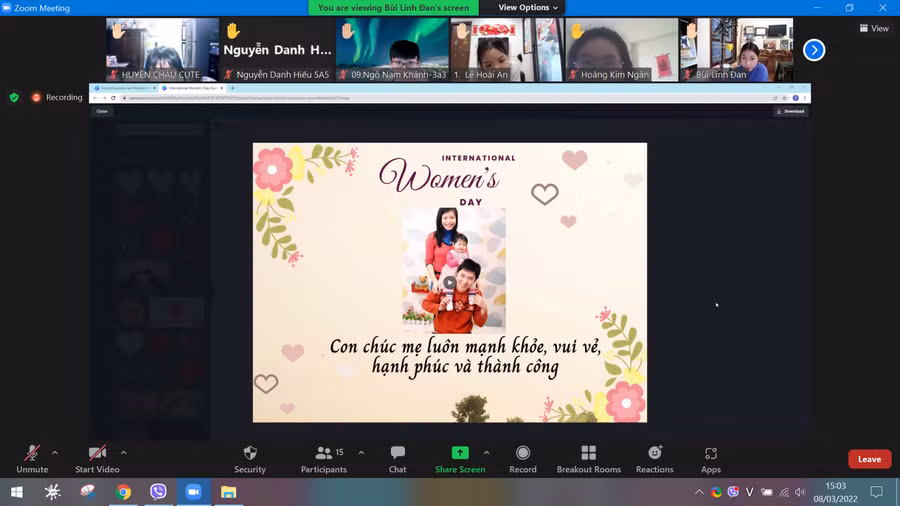Open the Chat panel
Viewport: 900px width, 506px height.
(x=397, y=454)
